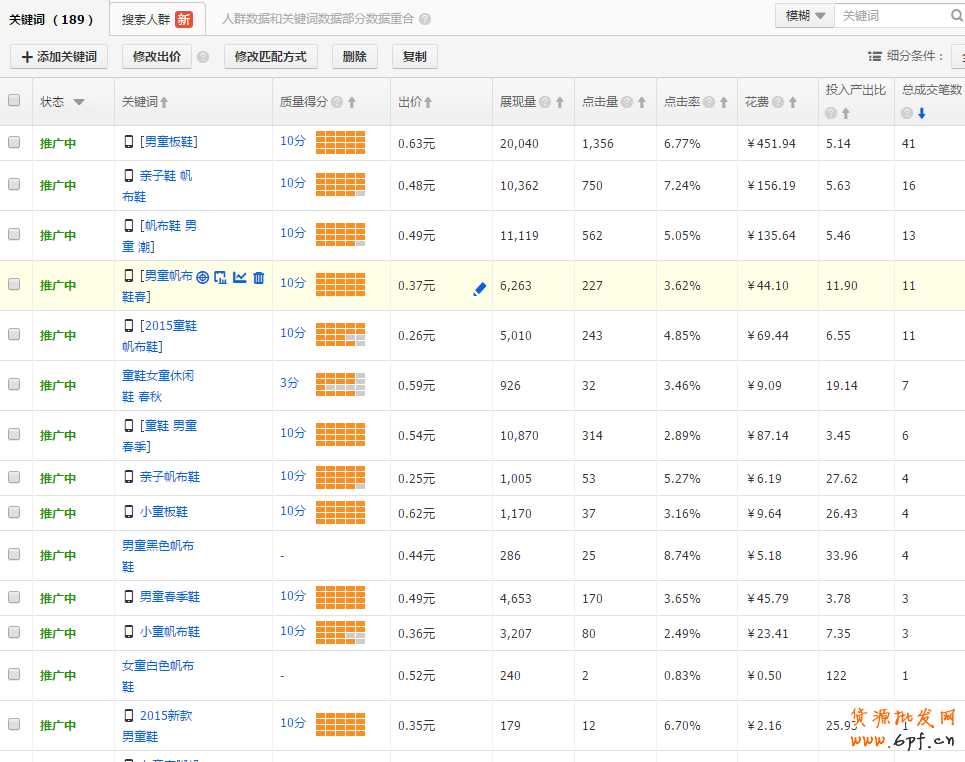This screenshot has width=965, height=762.
Task: Select the 关键词 (189) tab
Action: 52,19
